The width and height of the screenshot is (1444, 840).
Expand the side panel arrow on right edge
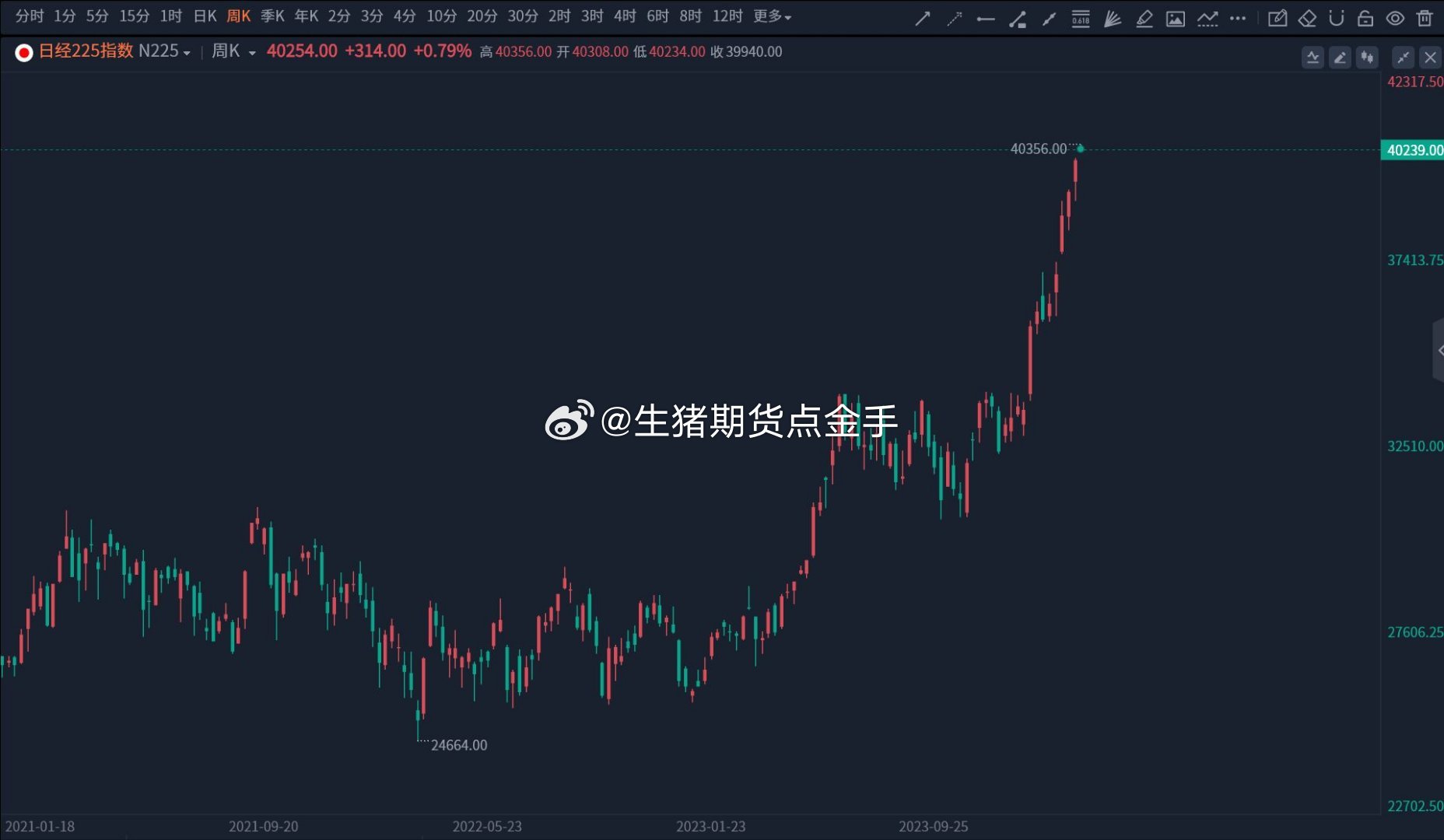click(x=1439, y=350)
